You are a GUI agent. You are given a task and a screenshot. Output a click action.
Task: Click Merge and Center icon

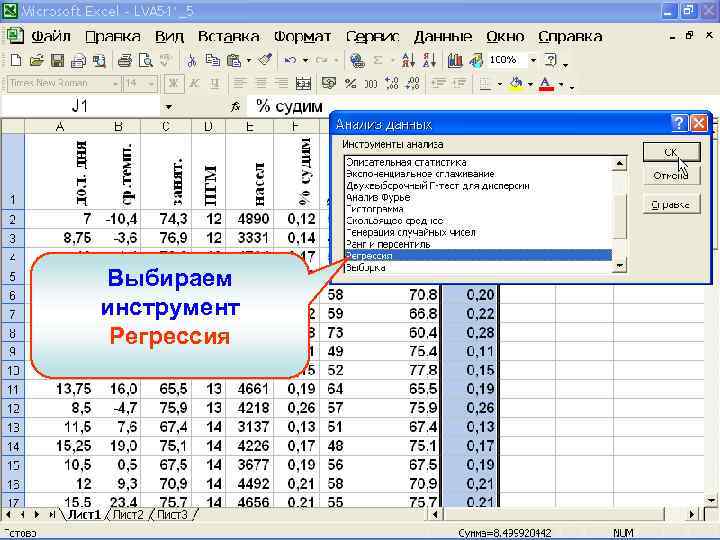click(x=303, y=84)
